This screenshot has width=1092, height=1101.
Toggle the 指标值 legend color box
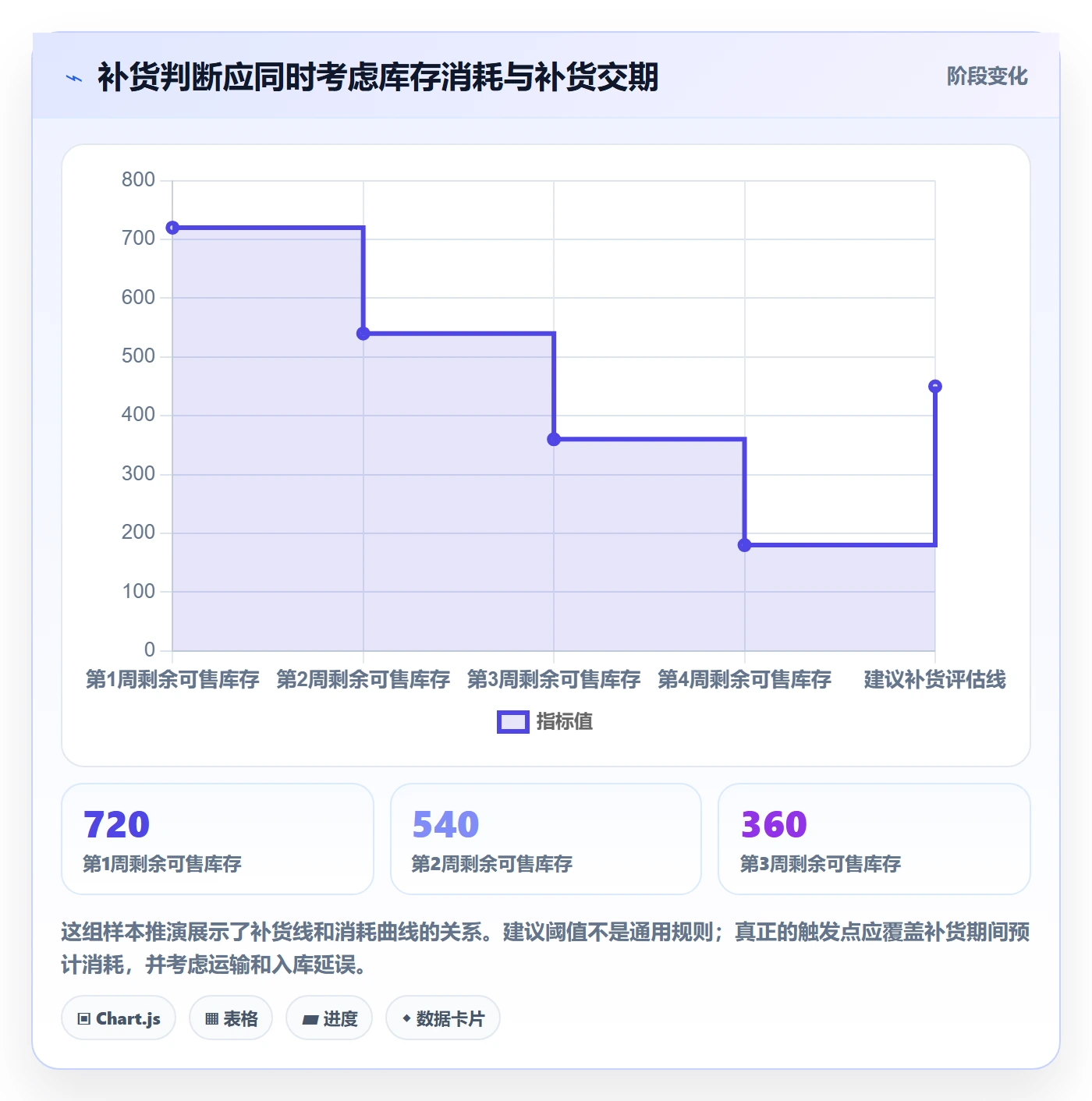(x=513, y=722)
